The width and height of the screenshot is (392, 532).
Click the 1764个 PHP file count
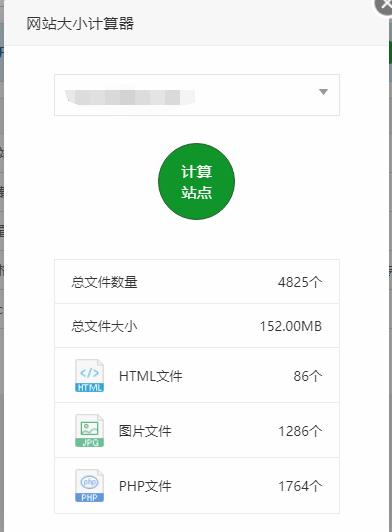tap(300, 486)
